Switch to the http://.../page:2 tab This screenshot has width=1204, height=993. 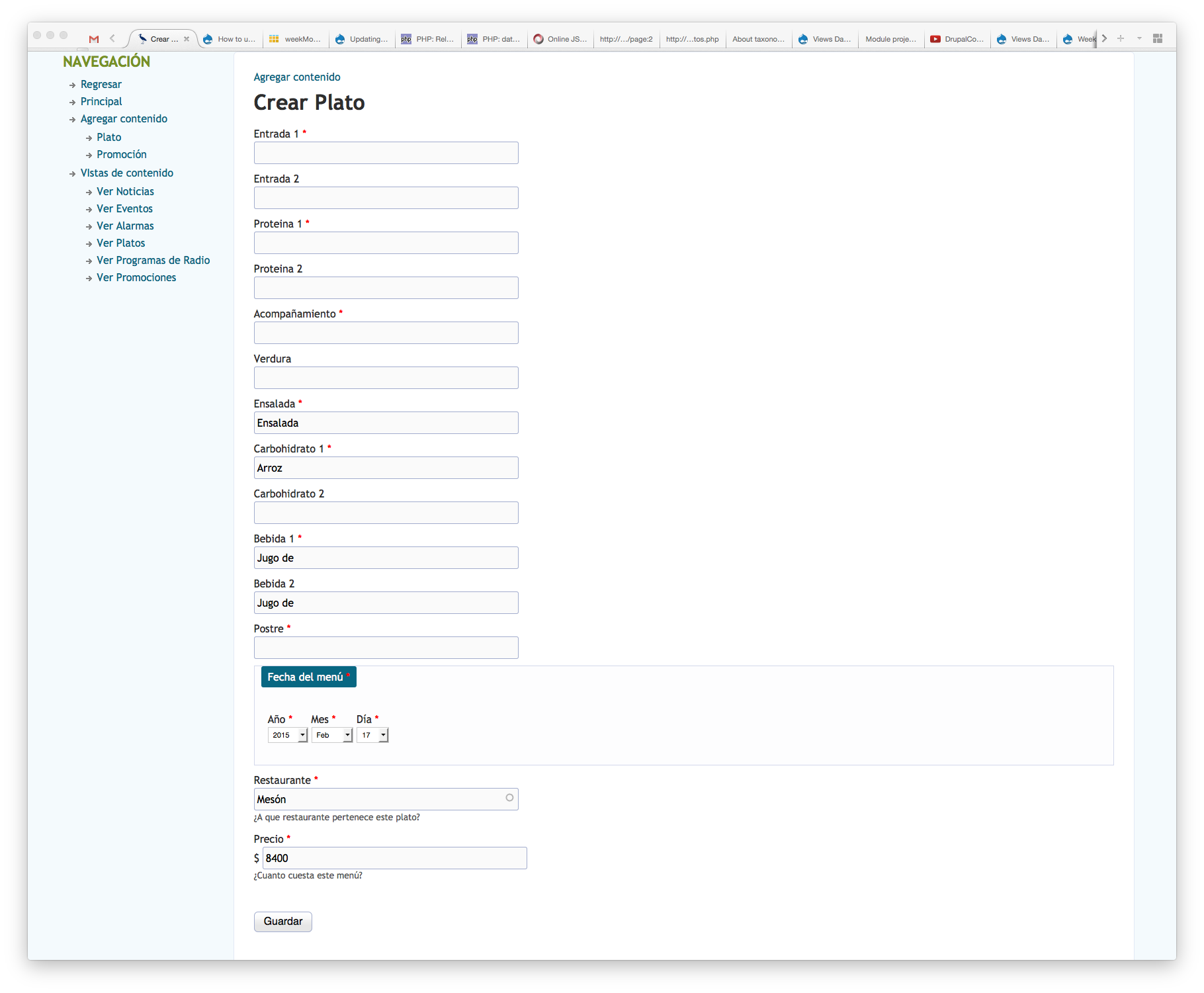[x=626, y=39]
